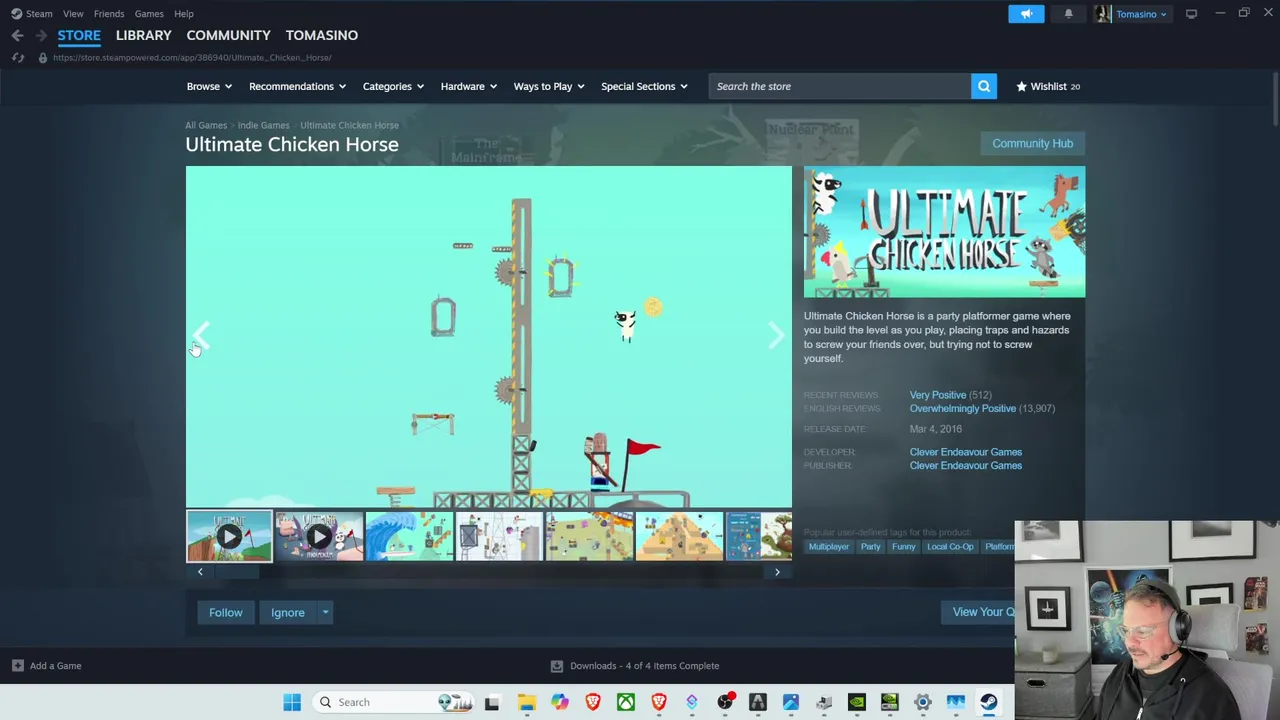Image resolution: width=1280 pixels, height=720 pixels.
Task: Click the right arrow under the thumbnail strip
Action: click(x=777, y=572)
